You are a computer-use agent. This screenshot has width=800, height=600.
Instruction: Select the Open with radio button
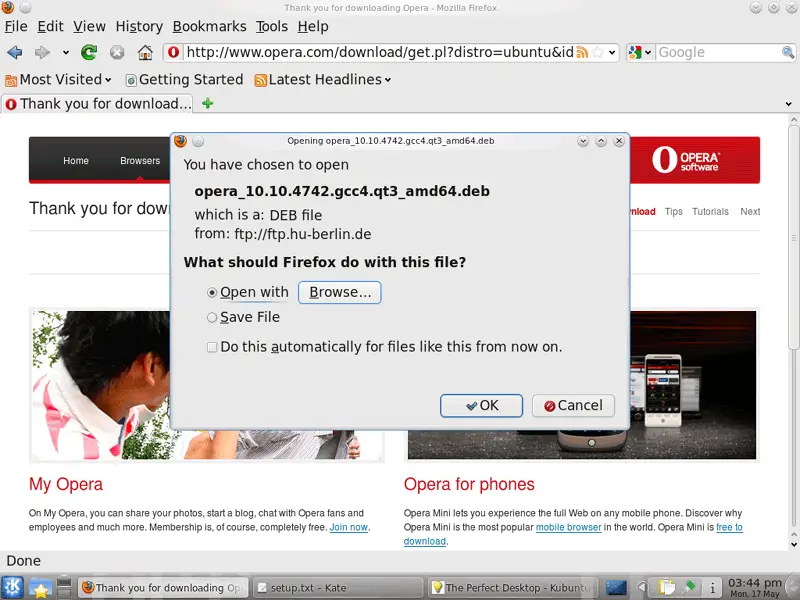[212, 293]
